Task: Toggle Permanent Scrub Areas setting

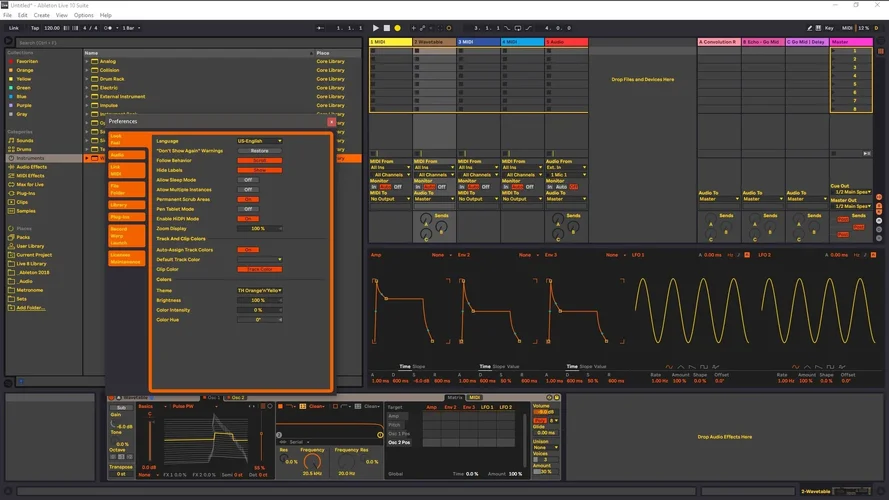Action: [248, 199]
